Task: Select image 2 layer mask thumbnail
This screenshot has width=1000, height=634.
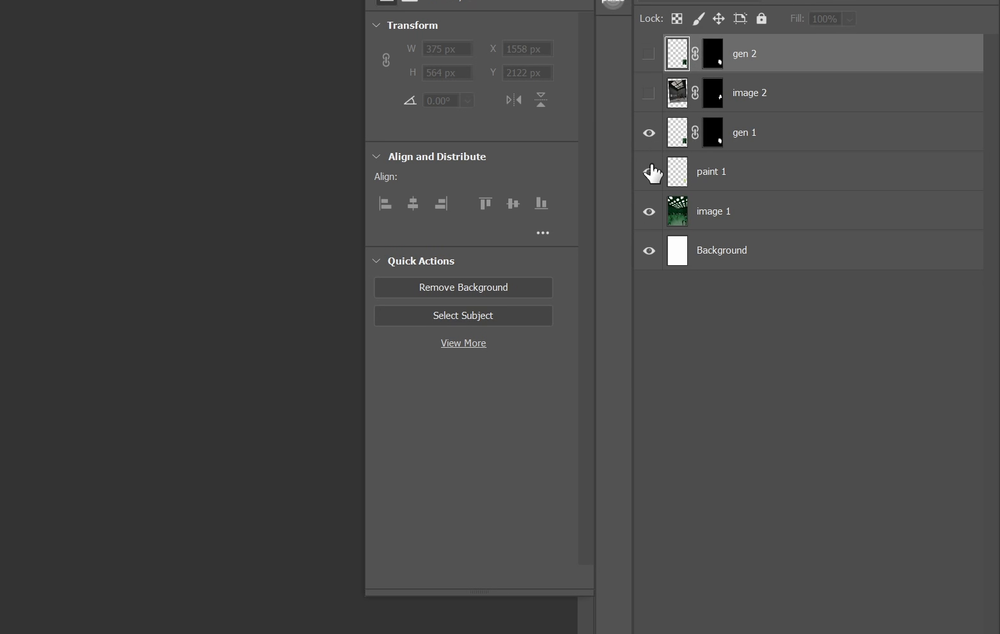Action: tap(713, 93)
